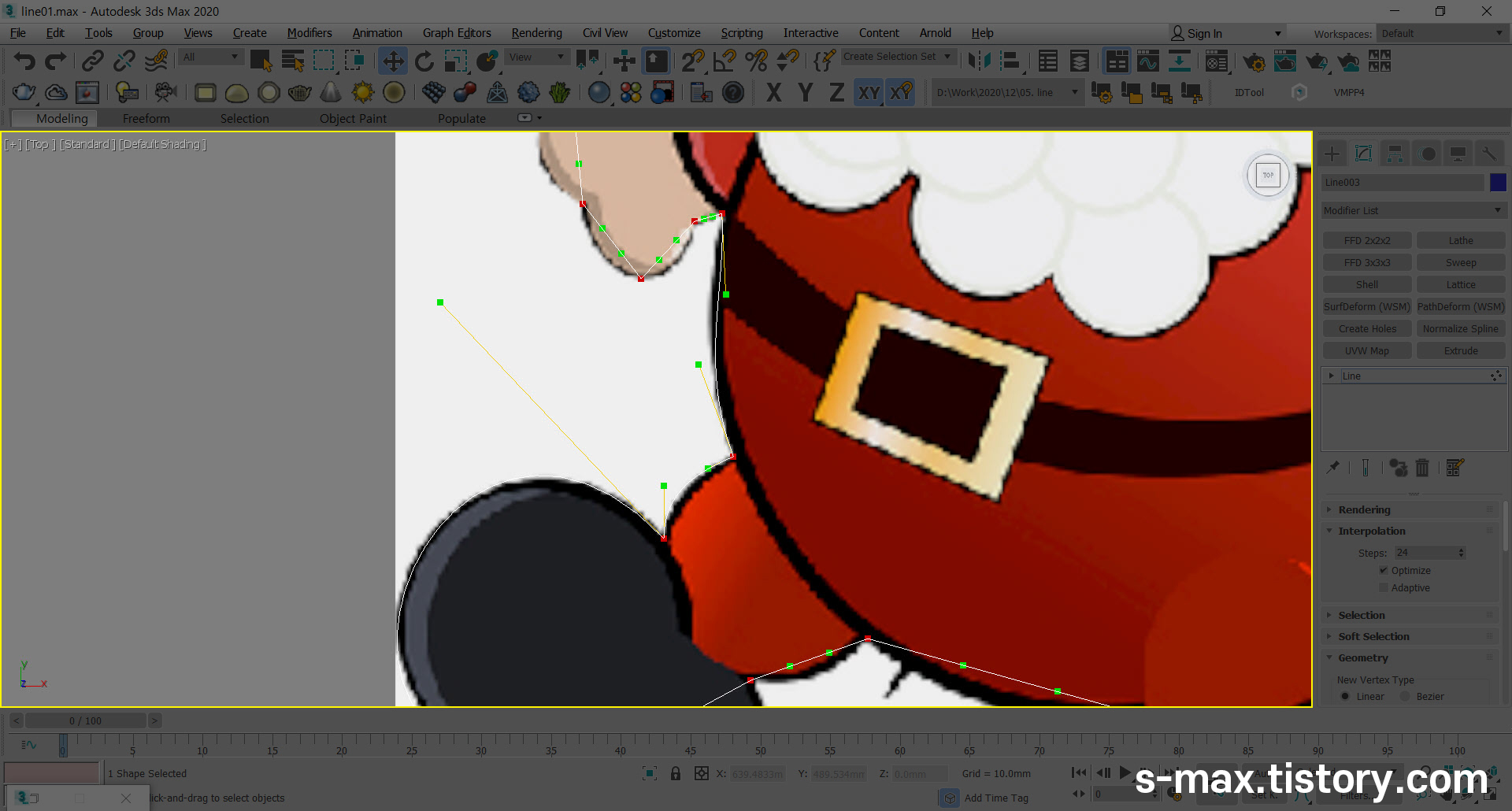Click the teapot primitive icon
The height and width of the screenshot is (811, 1512).
pyautogui.click(x=300, y=93)
